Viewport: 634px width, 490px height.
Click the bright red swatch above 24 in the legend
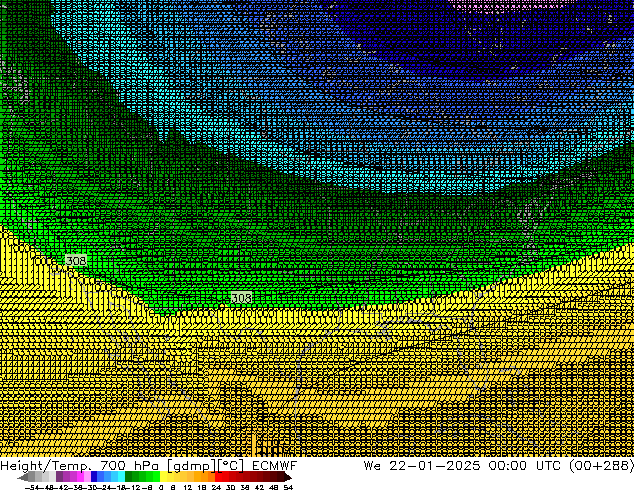(218, 477)
